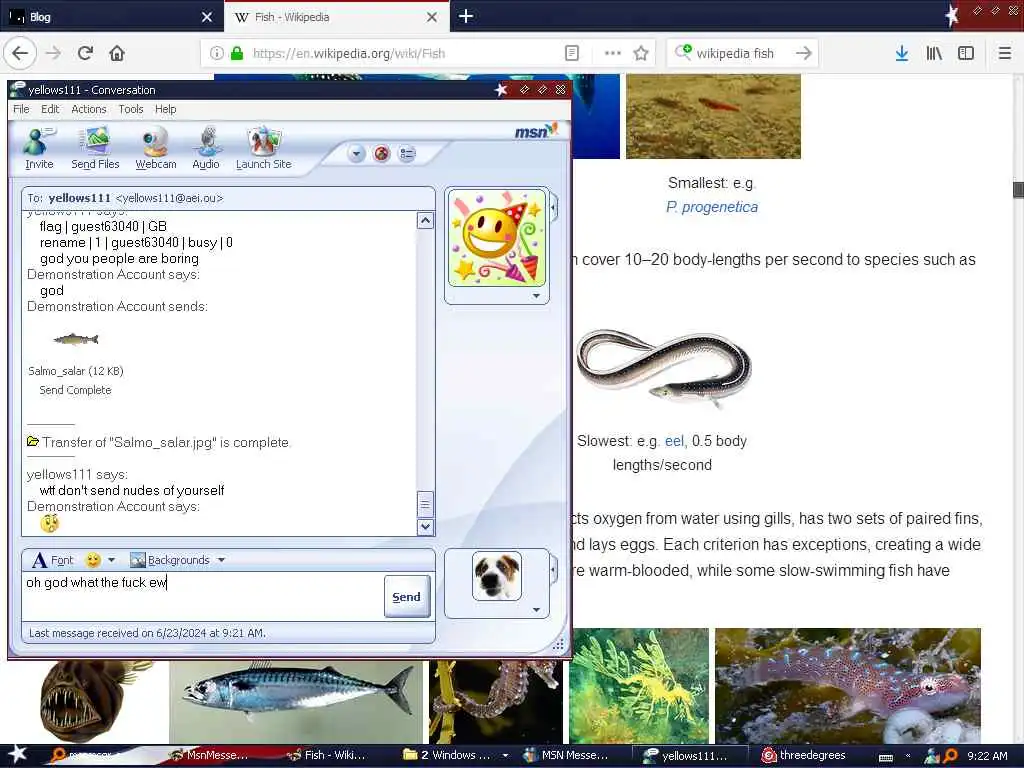Click the site information icon in address bar

[217, 54]
